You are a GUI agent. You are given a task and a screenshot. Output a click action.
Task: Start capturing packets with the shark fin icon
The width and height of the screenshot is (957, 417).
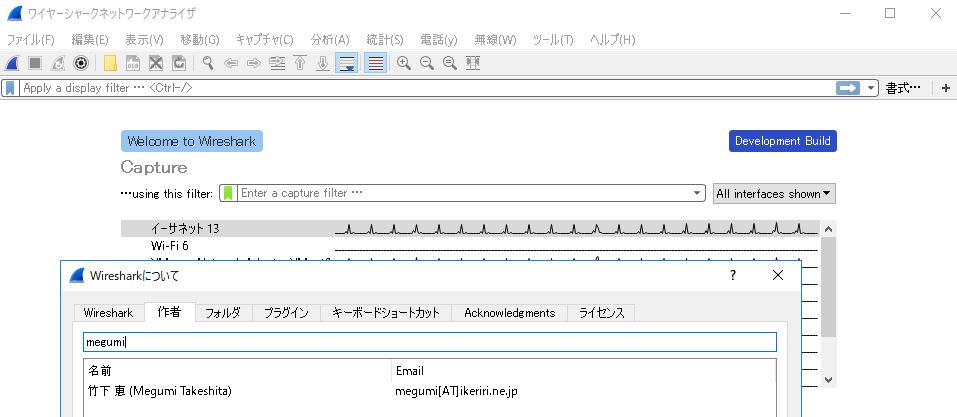pyautogui.click(x=12, y=63)
